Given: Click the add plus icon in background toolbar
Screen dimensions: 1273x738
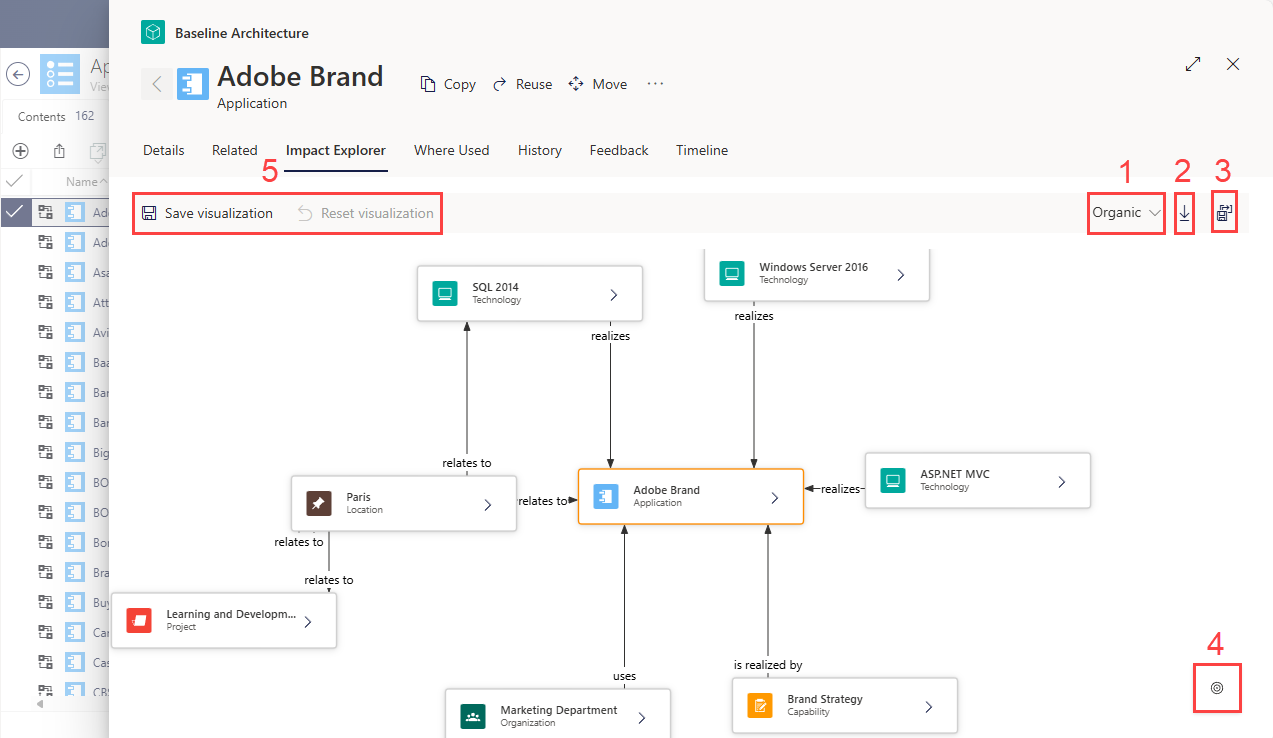Looking at the screenshot, I should [19, 151].
